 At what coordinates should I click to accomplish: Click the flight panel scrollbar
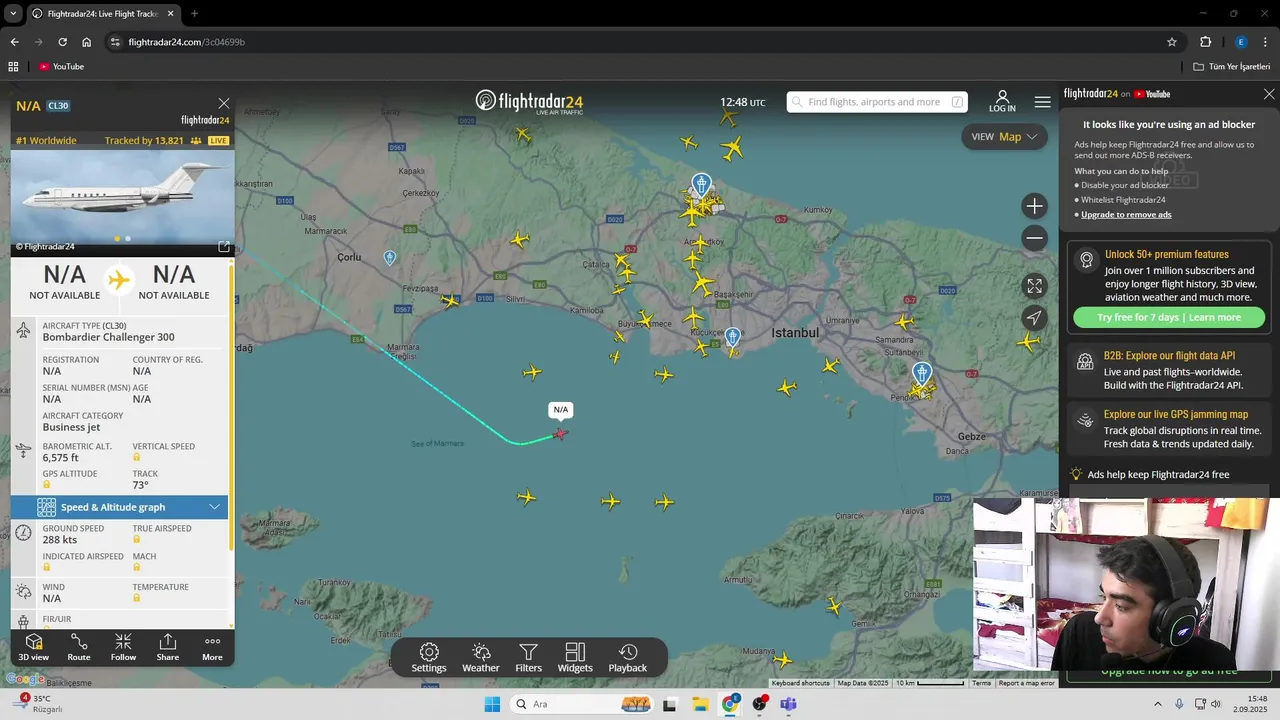click(232, 405)
